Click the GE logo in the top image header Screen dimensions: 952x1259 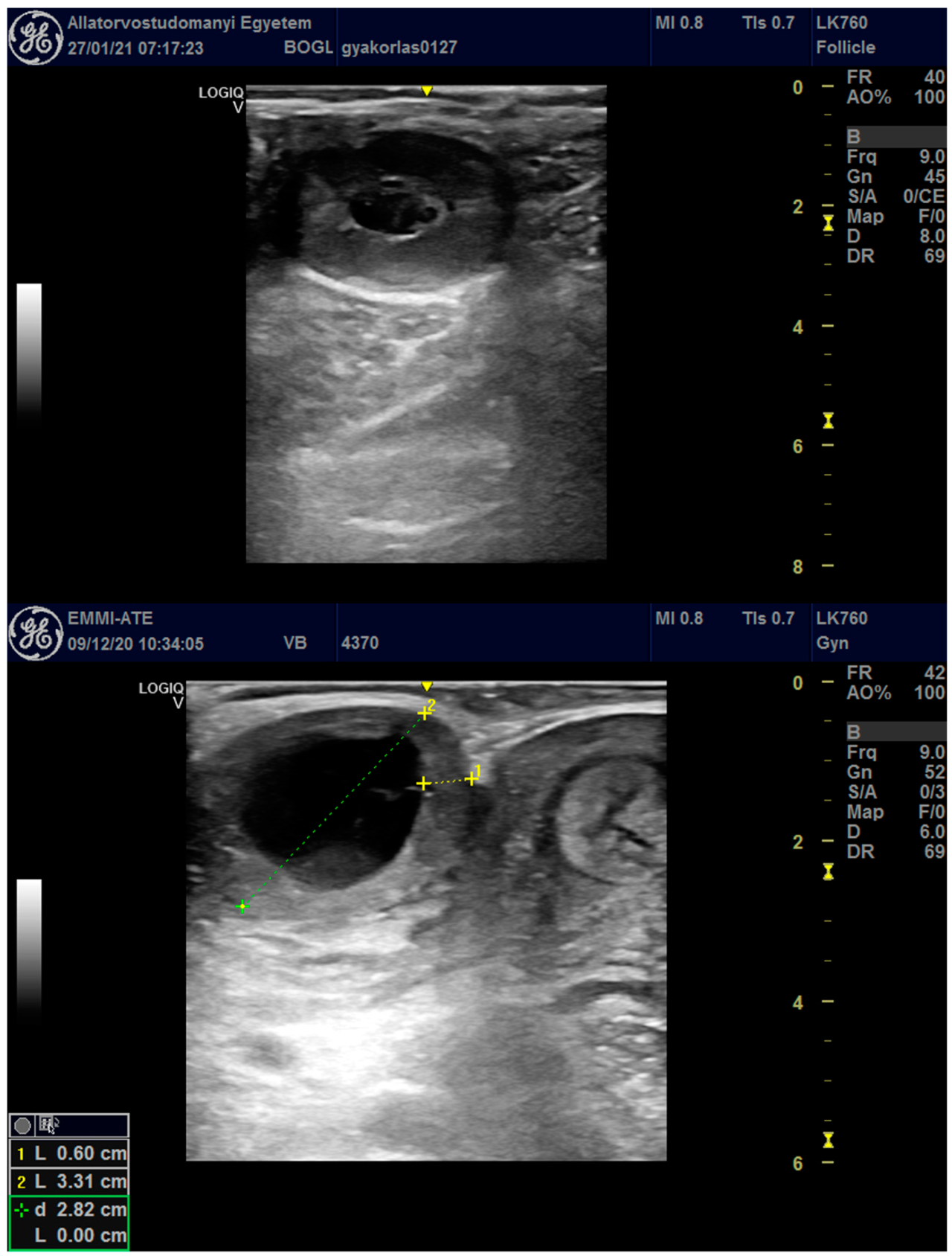35,38
